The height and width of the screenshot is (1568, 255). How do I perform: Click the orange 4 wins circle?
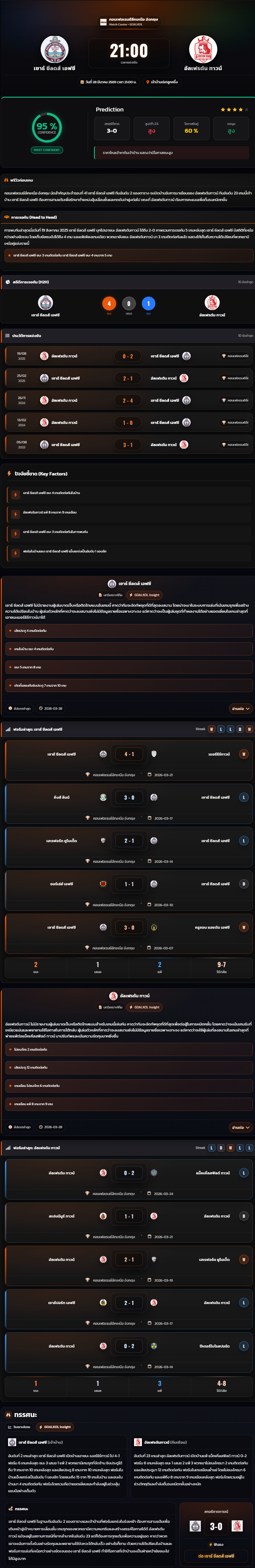109,303
